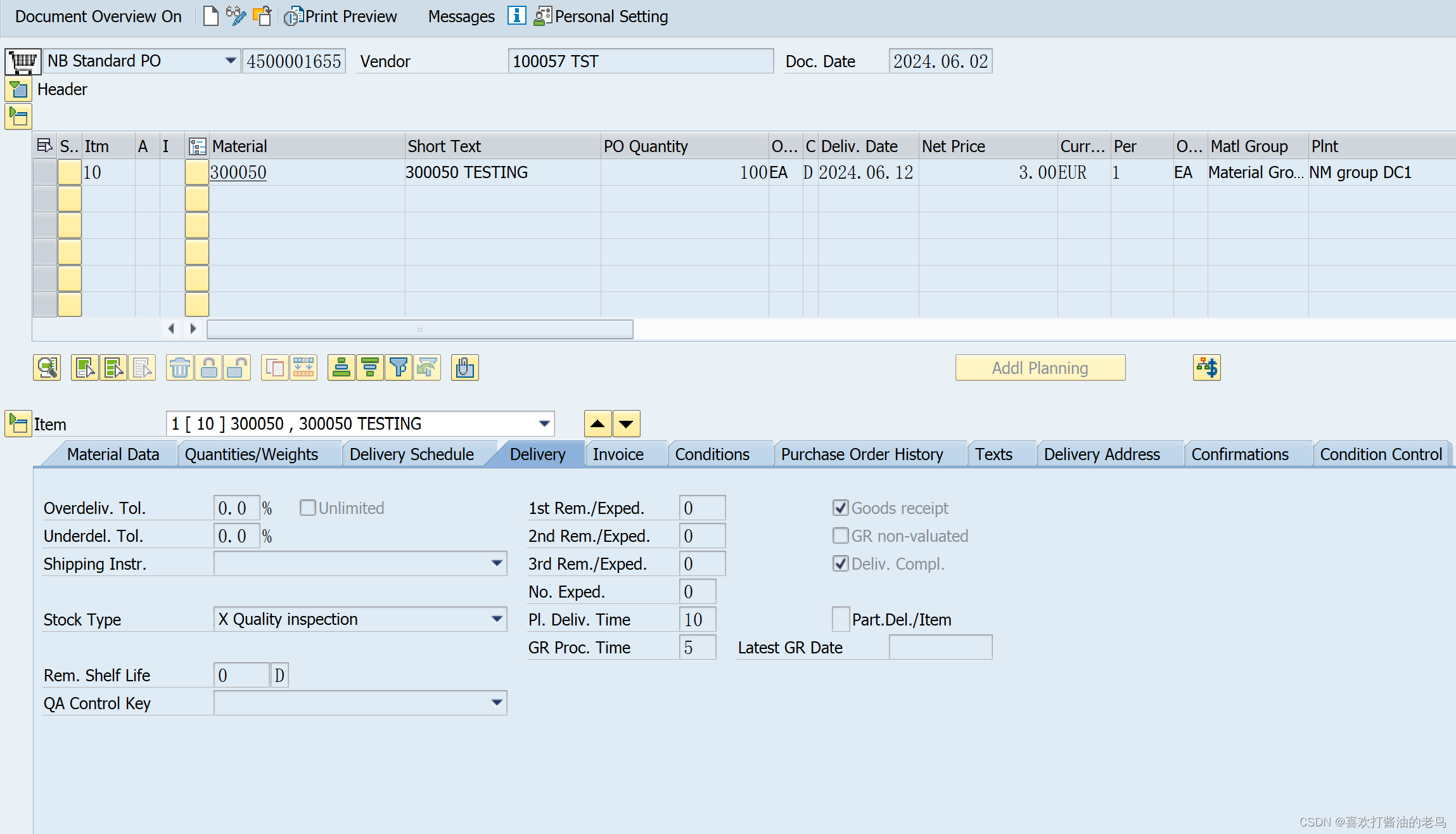
Task: Enable the Part.Del./Item checkbox
Action: [x=840, y=619]
